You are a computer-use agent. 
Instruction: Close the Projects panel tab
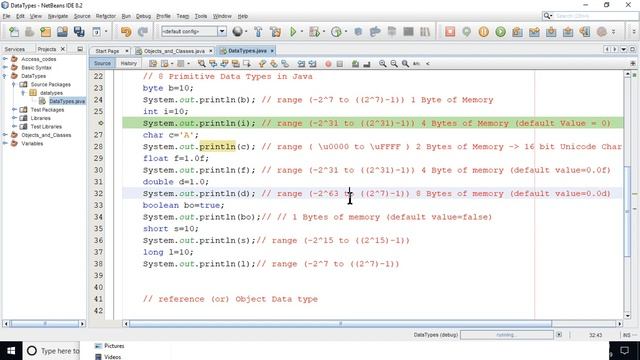(x=63, y=49)
